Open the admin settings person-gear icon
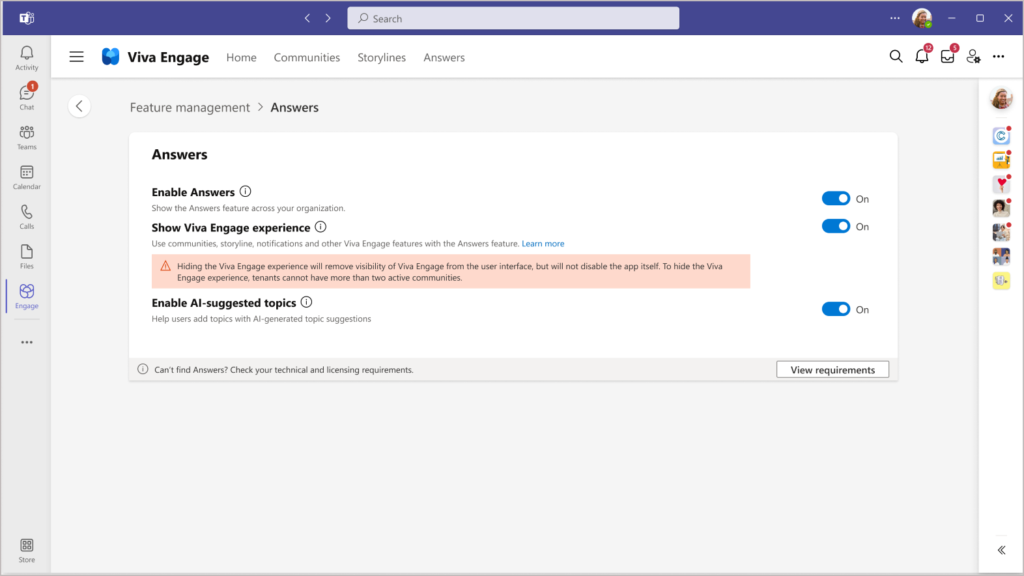1024x576 pixels. click(974, 57)
